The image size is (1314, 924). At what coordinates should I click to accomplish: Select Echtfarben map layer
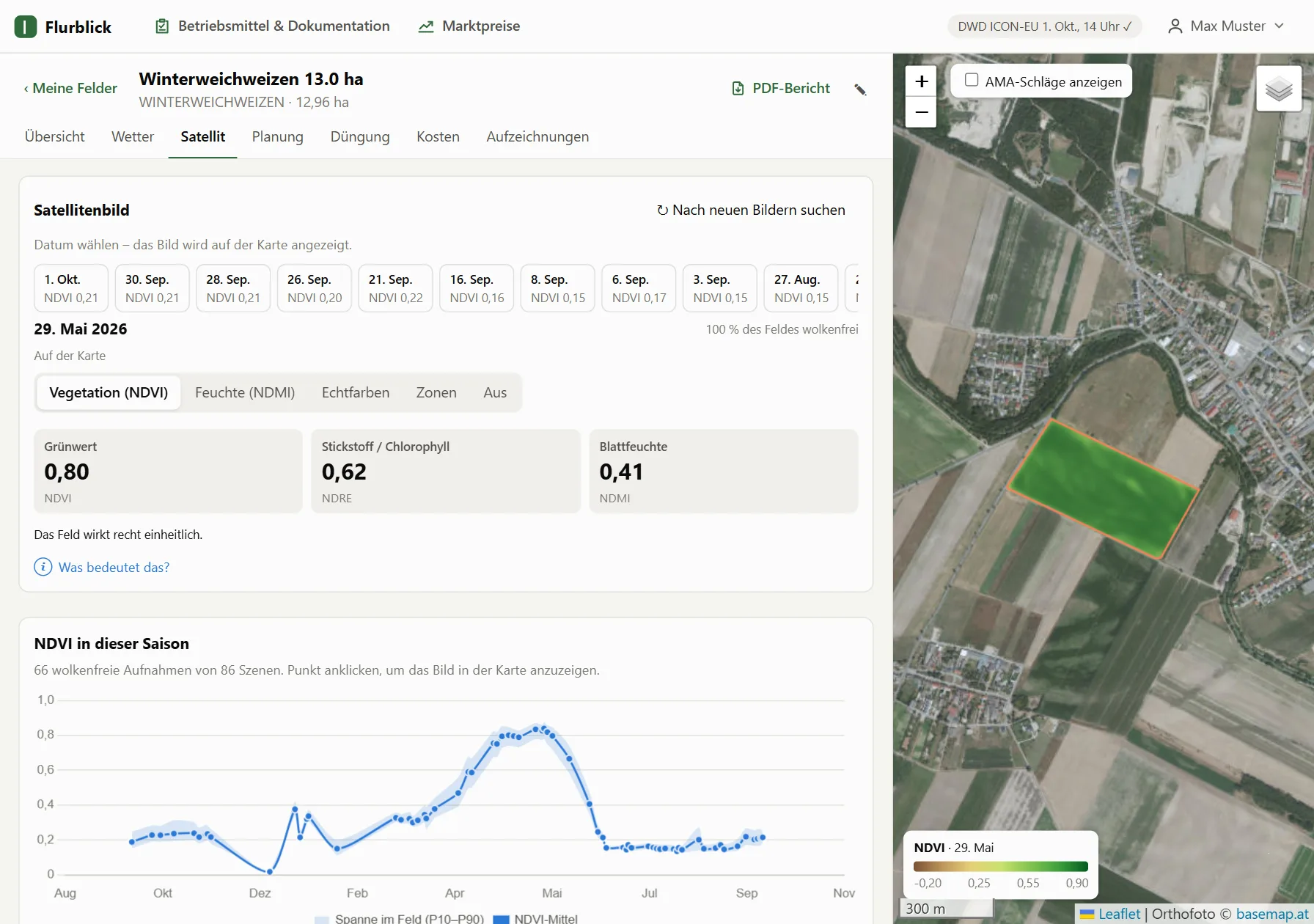(x=356, y=392)
